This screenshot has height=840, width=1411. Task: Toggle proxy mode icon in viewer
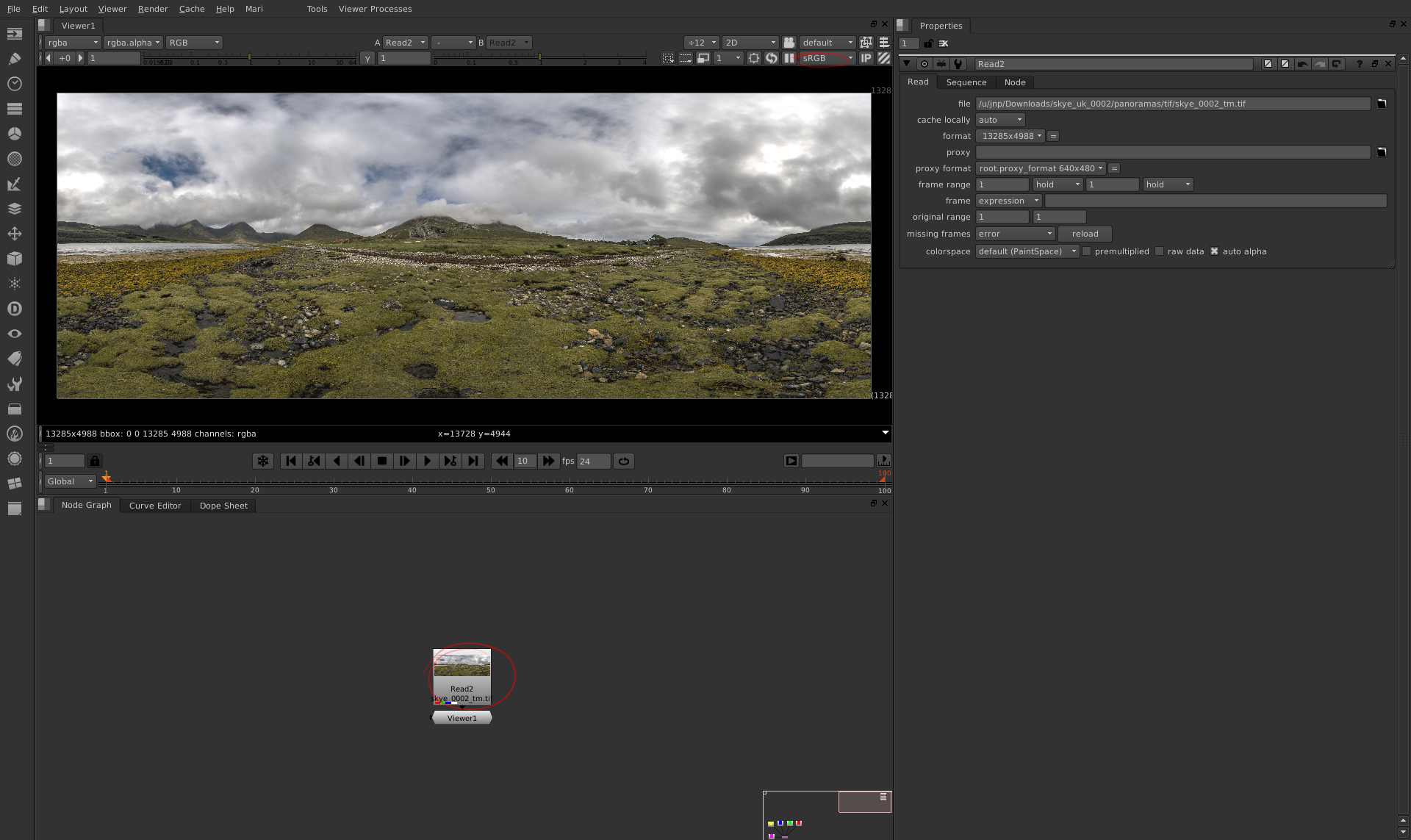coord(703,58)
